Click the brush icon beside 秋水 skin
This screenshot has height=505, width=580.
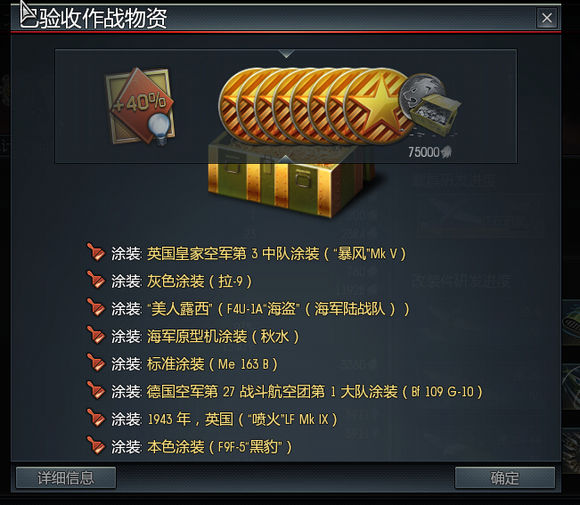(x=95, y=335)
